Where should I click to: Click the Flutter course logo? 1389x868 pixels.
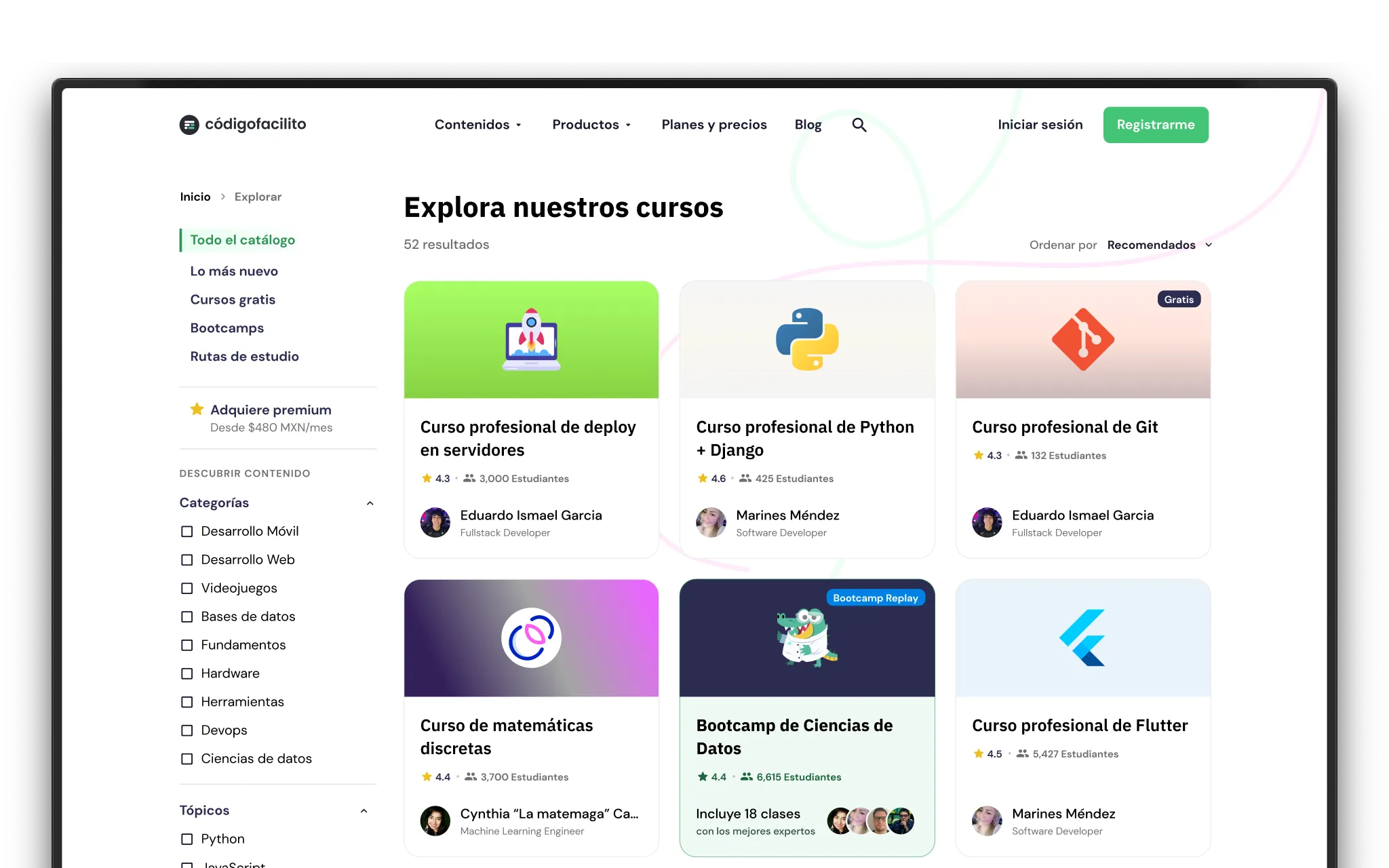coord(1081,637)
